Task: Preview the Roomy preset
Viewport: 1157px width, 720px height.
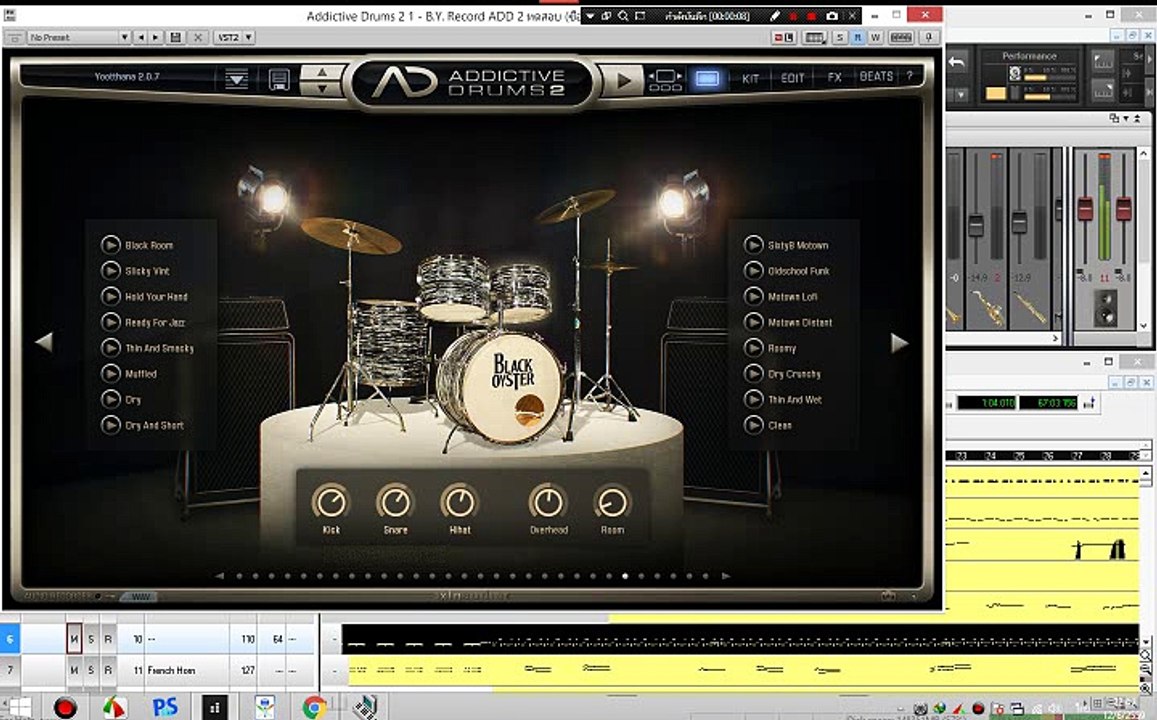Action: coord(753,348)
